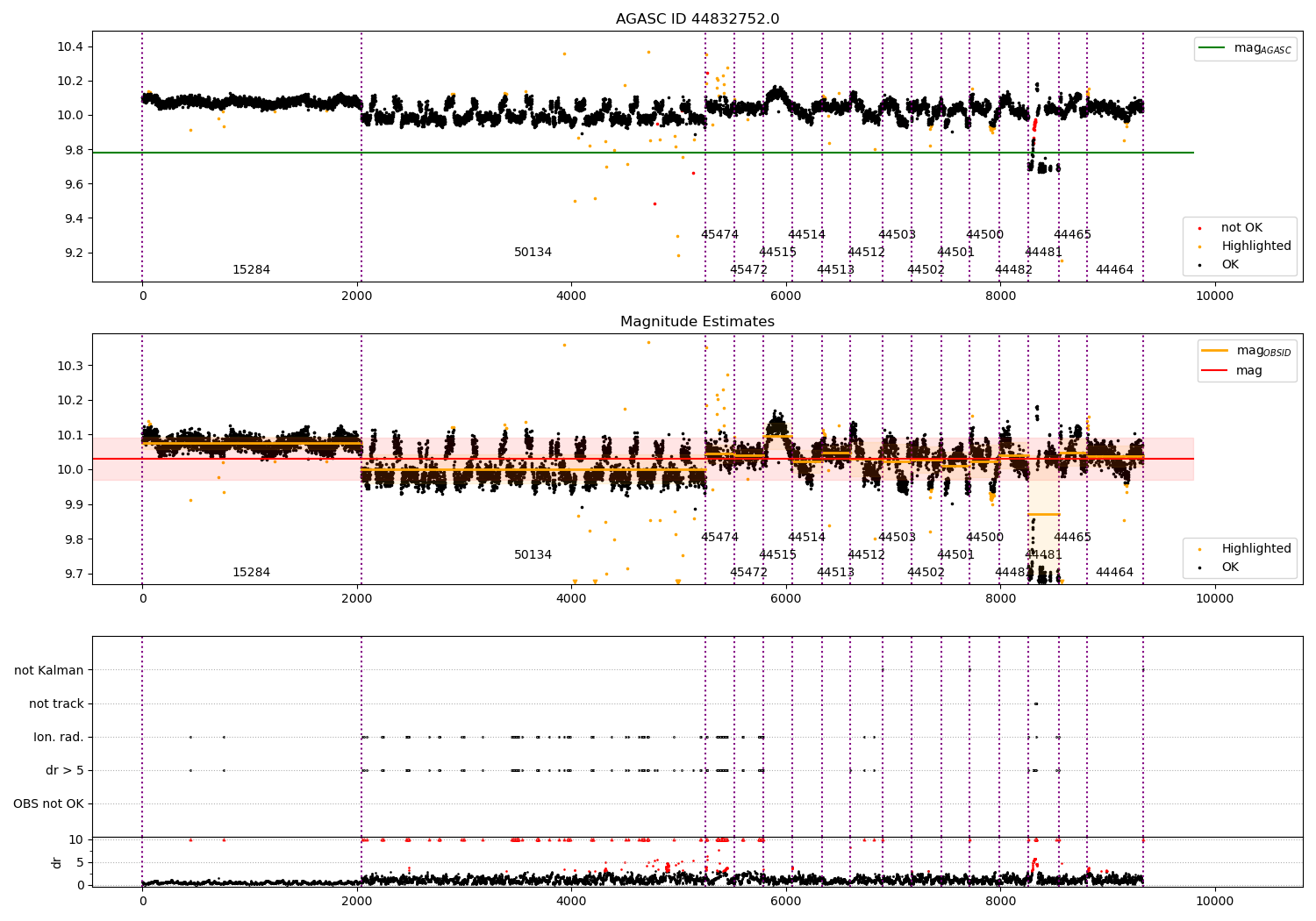Click obsid label 44503 in the top plot

coord(897,235)
